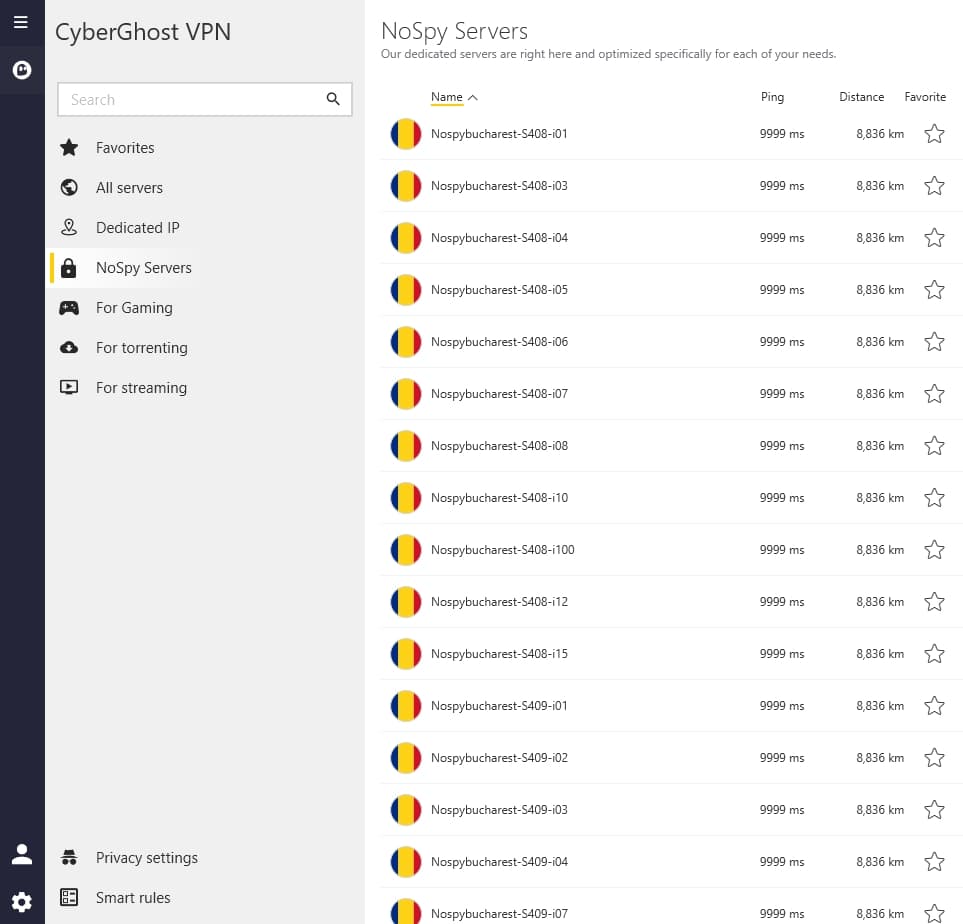Viewport: 963px width, 924px height.
Task: Click 8,836 km distance of S408-i12
Action: [x=880, y=601]
